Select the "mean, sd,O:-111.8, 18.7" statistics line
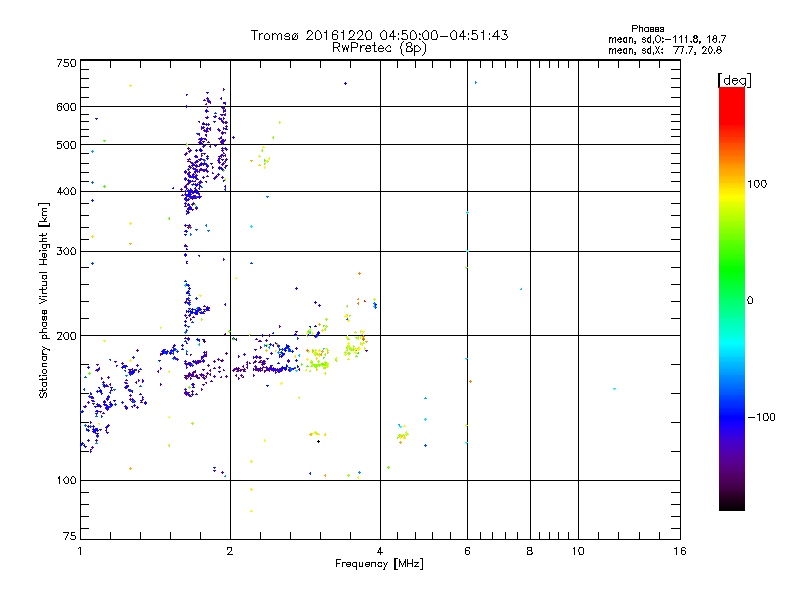This screenshot has height=600, width=800. (x=667, y=39)
